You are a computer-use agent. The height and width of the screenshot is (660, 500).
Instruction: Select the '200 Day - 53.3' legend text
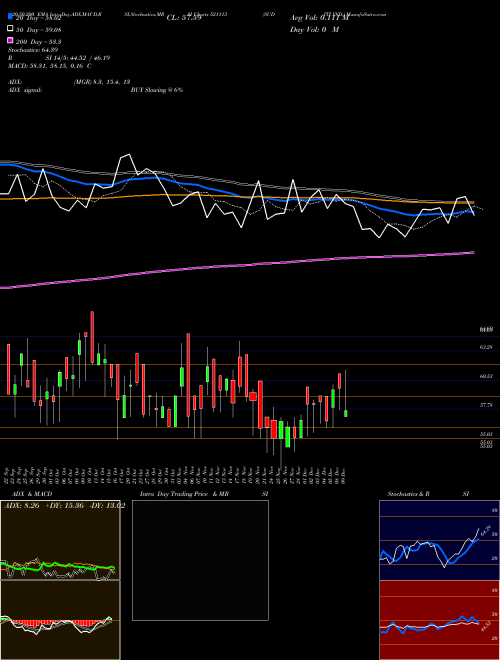pos(38,42)
